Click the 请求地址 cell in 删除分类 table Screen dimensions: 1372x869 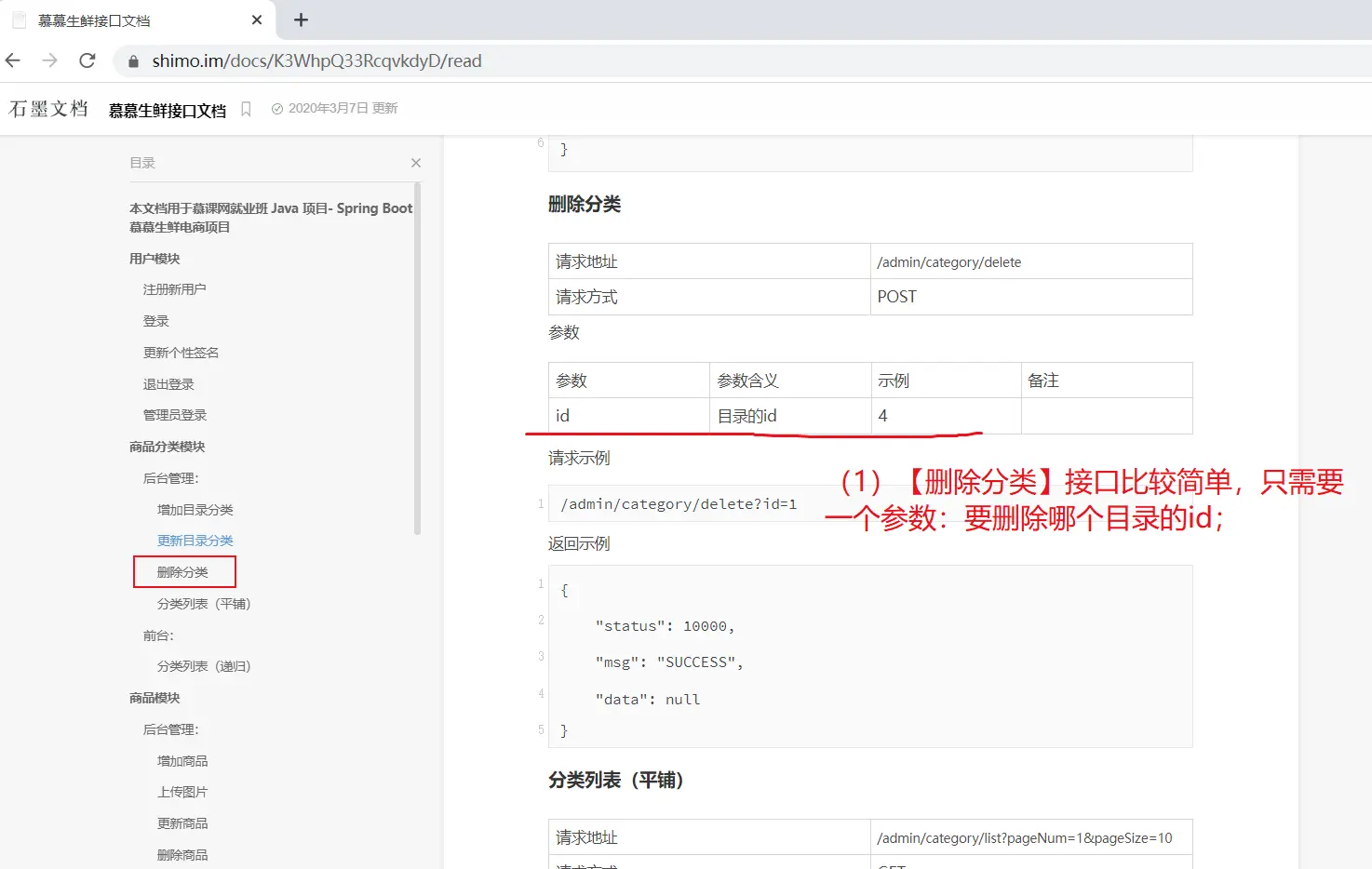[x=709, y=261]
